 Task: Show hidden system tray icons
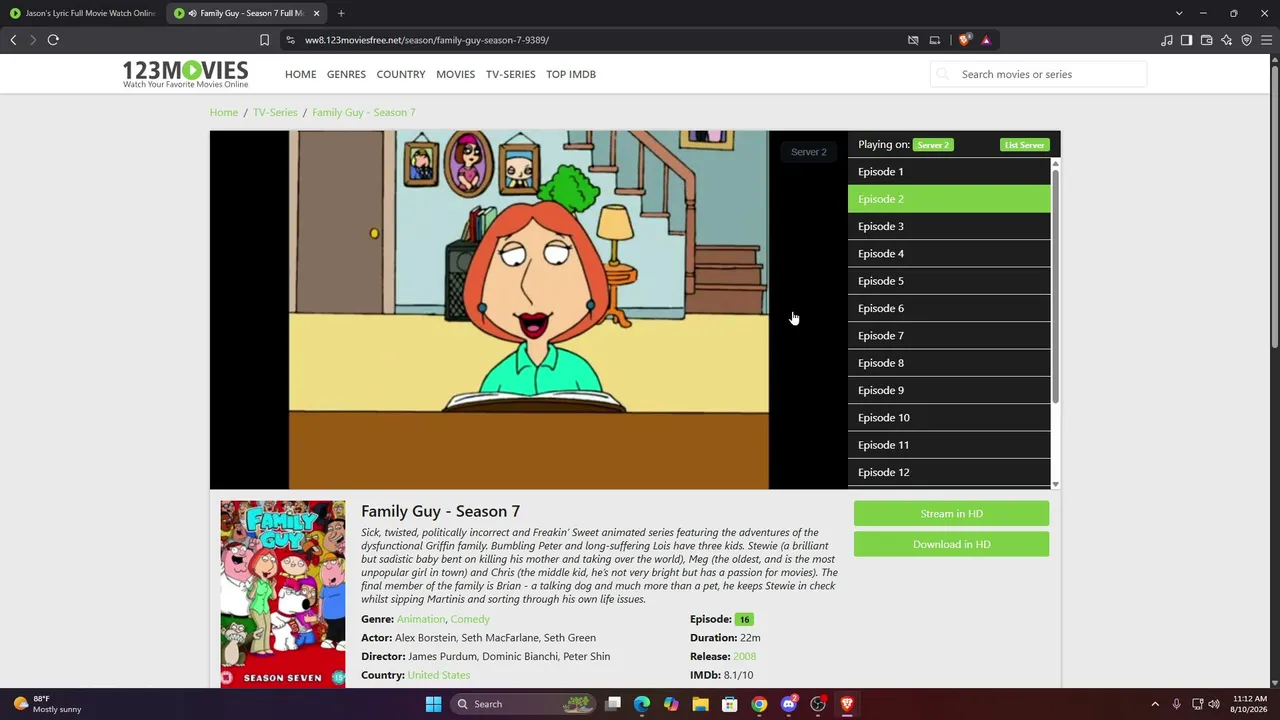1155,704
